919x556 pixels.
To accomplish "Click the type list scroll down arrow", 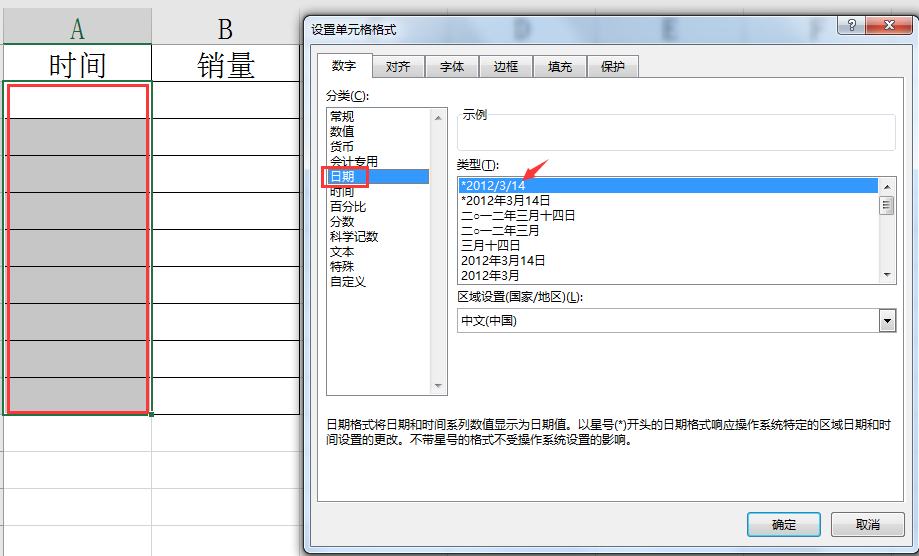I will (887, 275).
